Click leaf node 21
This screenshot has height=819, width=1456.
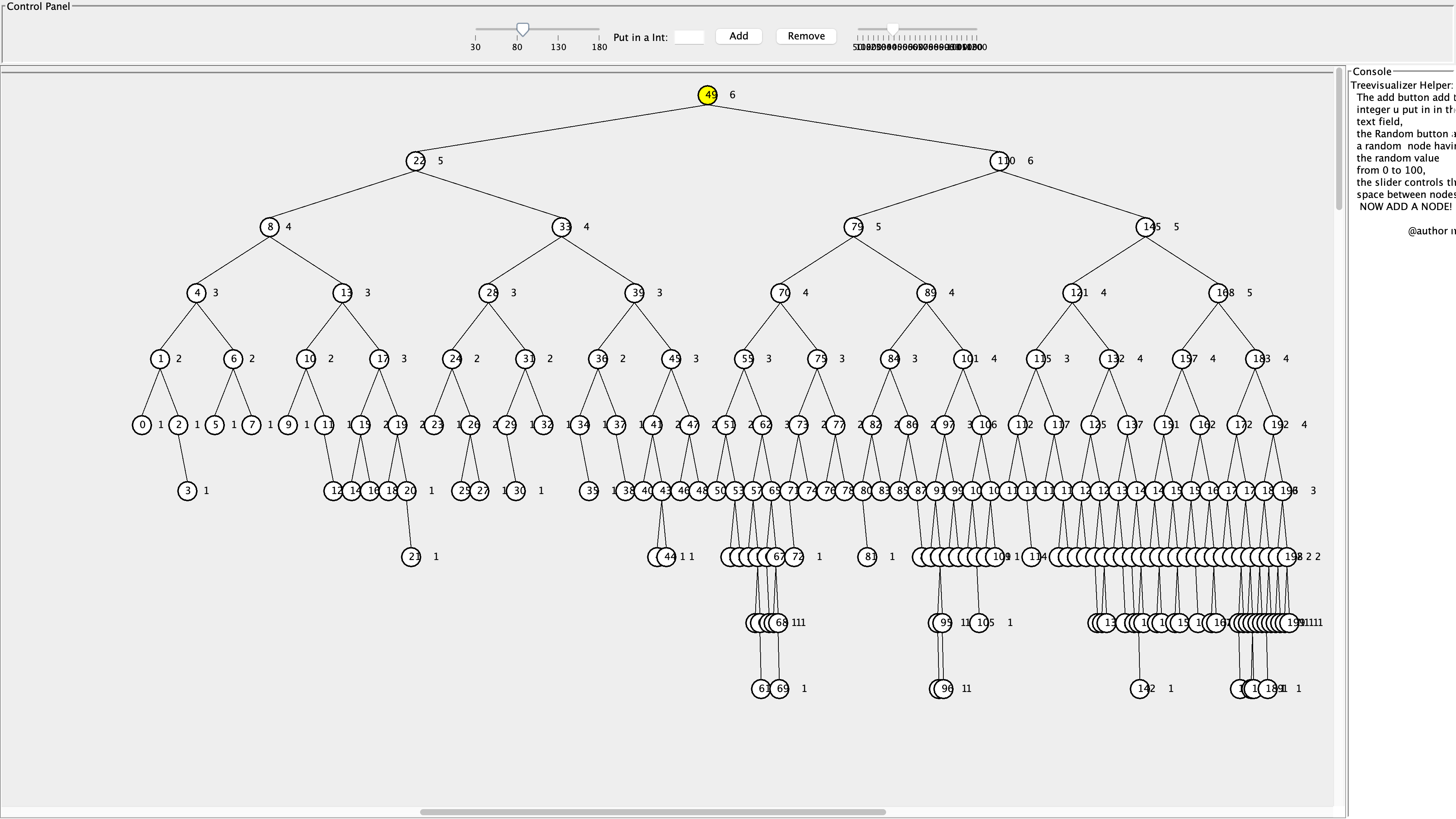[411, 557]
